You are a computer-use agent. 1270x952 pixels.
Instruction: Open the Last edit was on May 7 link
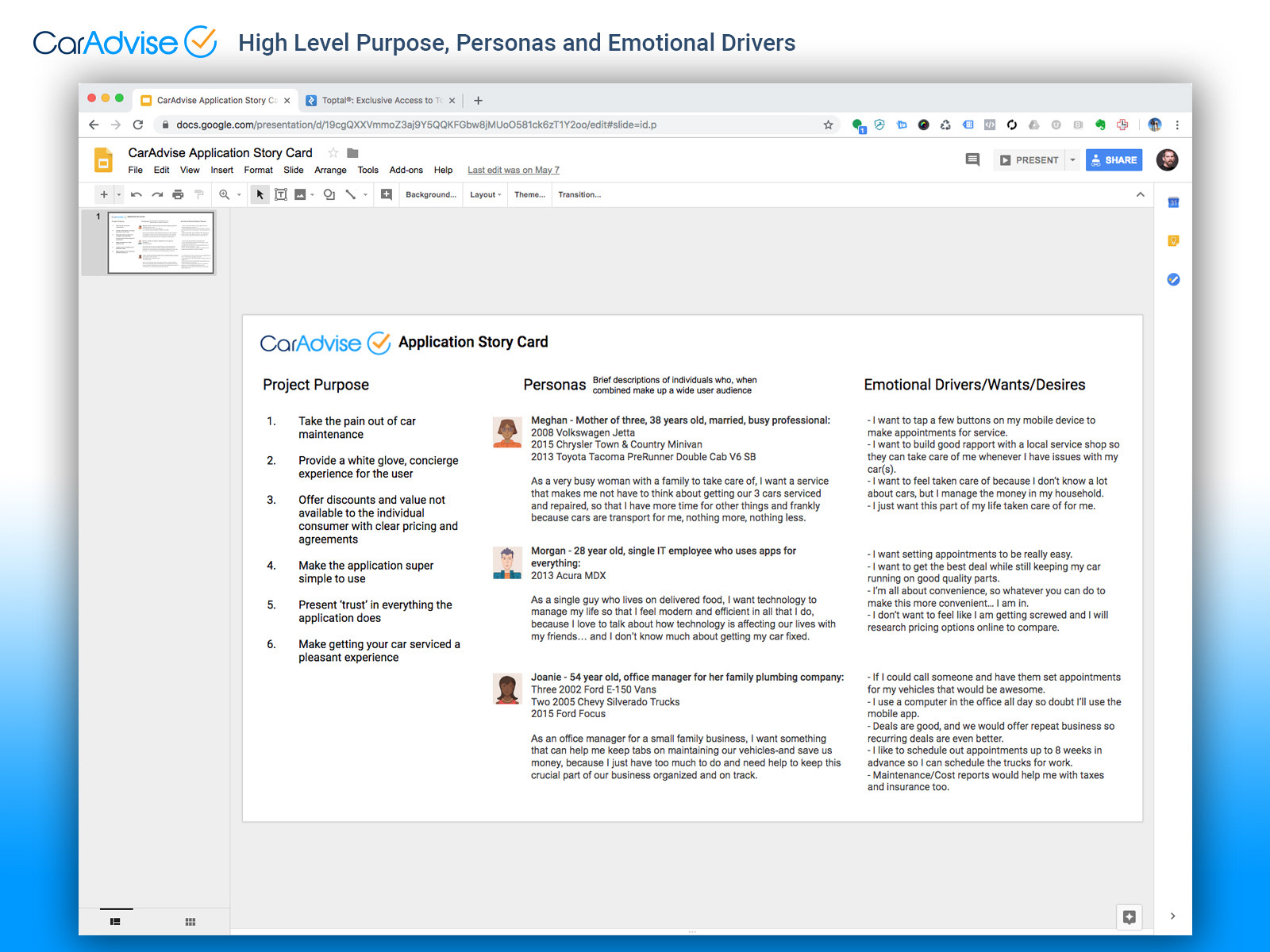[514, 170]
